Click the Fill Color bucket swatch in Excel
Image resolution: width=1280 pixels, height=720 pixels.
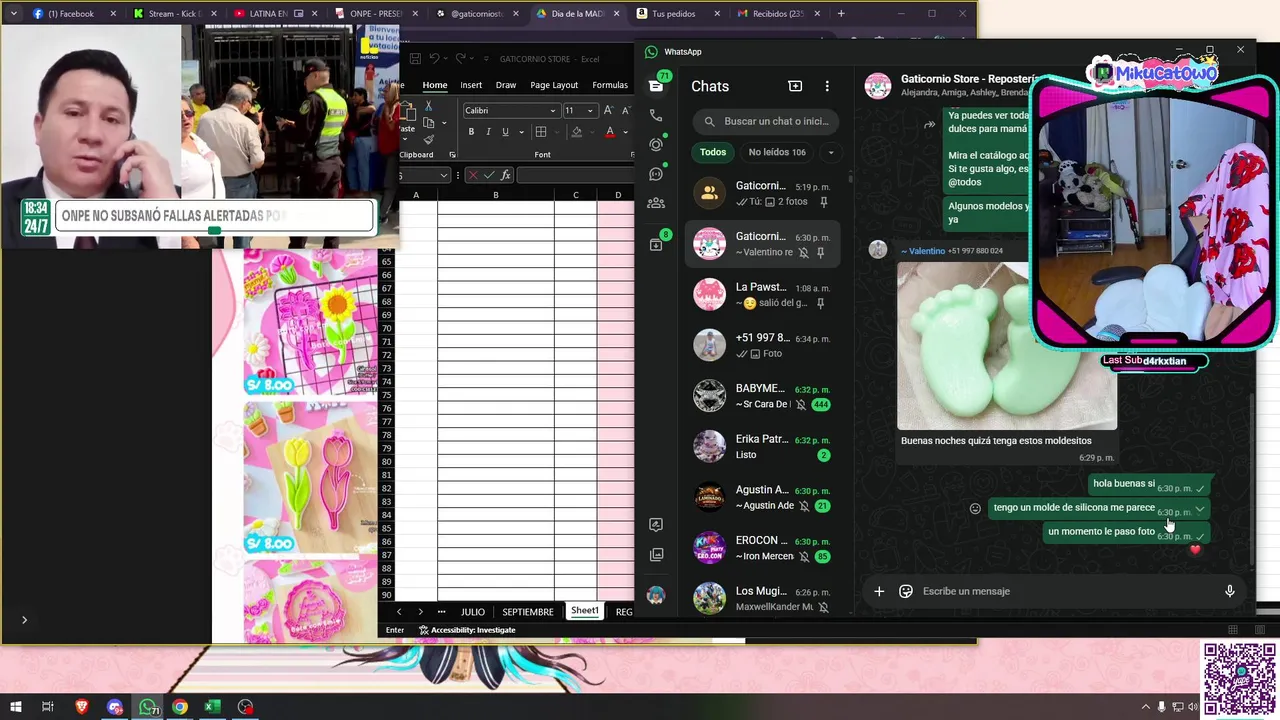click(x=576, y=132)
